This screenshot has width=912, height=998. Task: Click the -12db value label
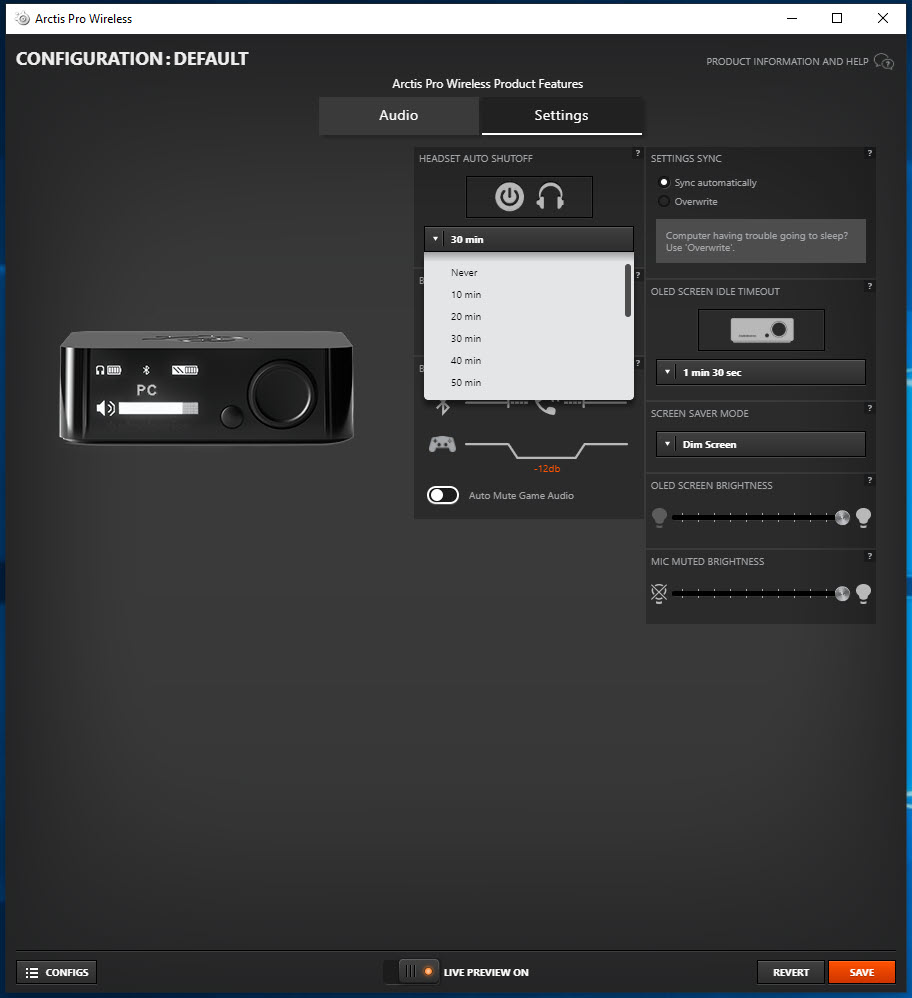pos(547,468)
